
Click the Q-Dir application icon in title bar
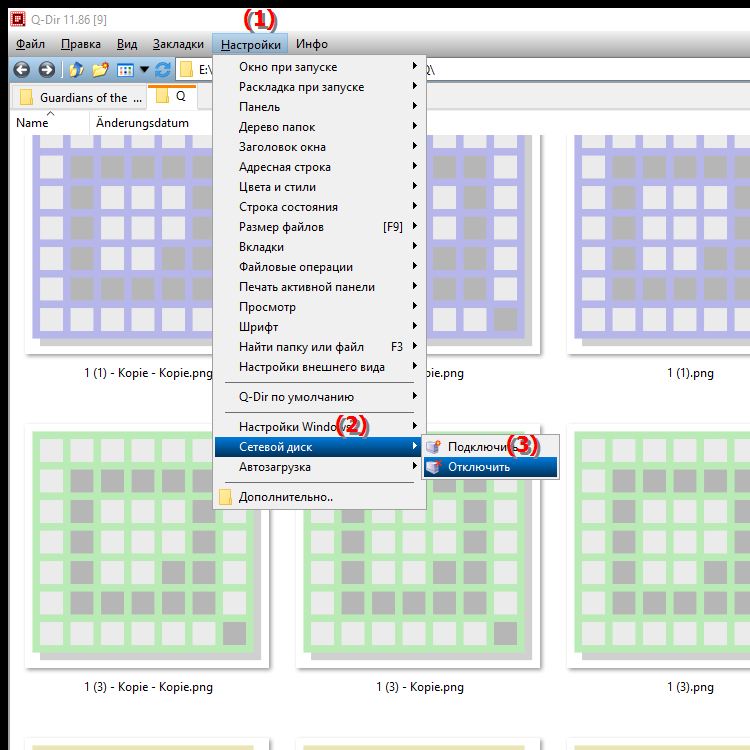(18, 19)
